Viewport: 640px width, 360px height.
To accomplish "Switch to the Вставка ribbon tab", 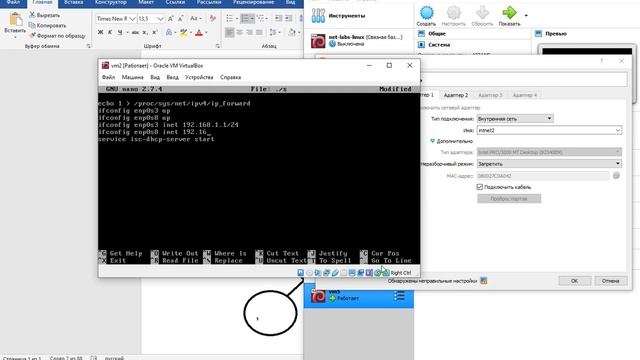I will coord(73,2).
